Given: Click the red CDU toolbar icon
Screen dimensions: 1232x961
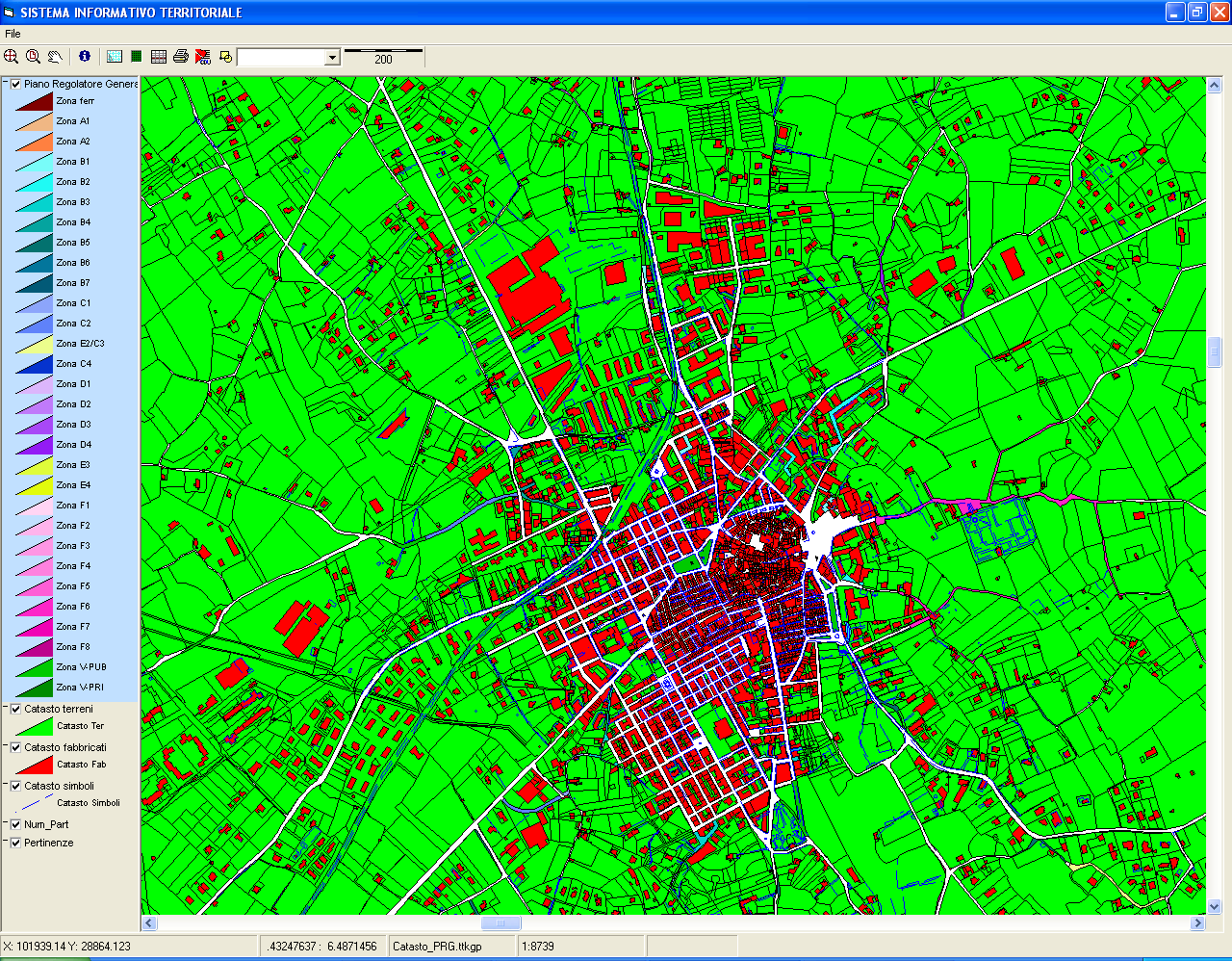Looking at the screenshot, I should [x=203, y=57].
